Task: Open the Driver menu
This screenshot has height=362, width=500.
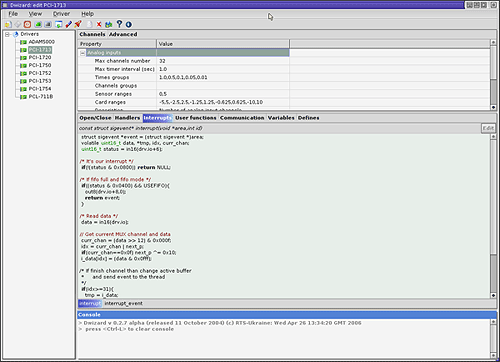Action: pyautogui.click(x=61, y=14)
